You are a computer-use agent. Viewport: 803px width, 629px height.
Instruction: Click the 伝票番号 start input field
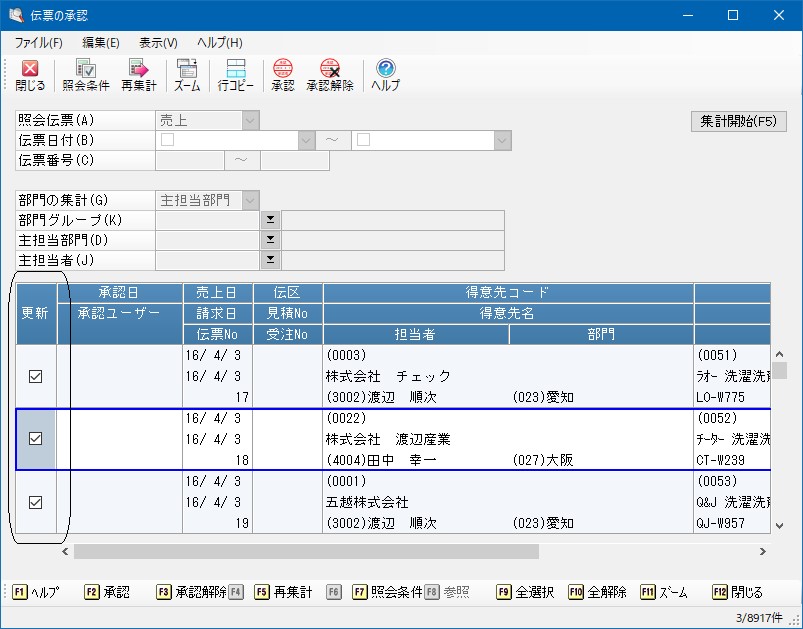coord(190,160)
